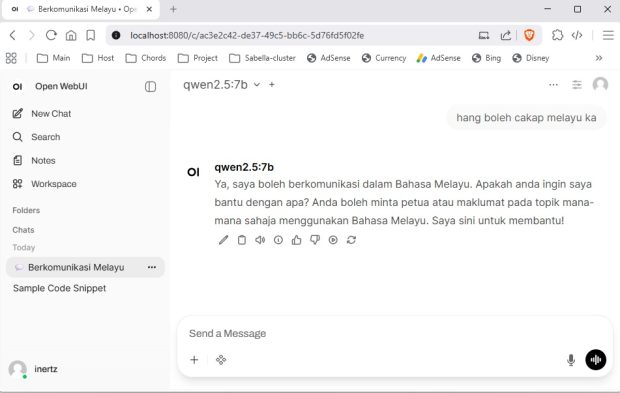The width and height of the screenshot is (620, 393).
Task: Open chat options three-dot menu at top
Action: point(553,85)
